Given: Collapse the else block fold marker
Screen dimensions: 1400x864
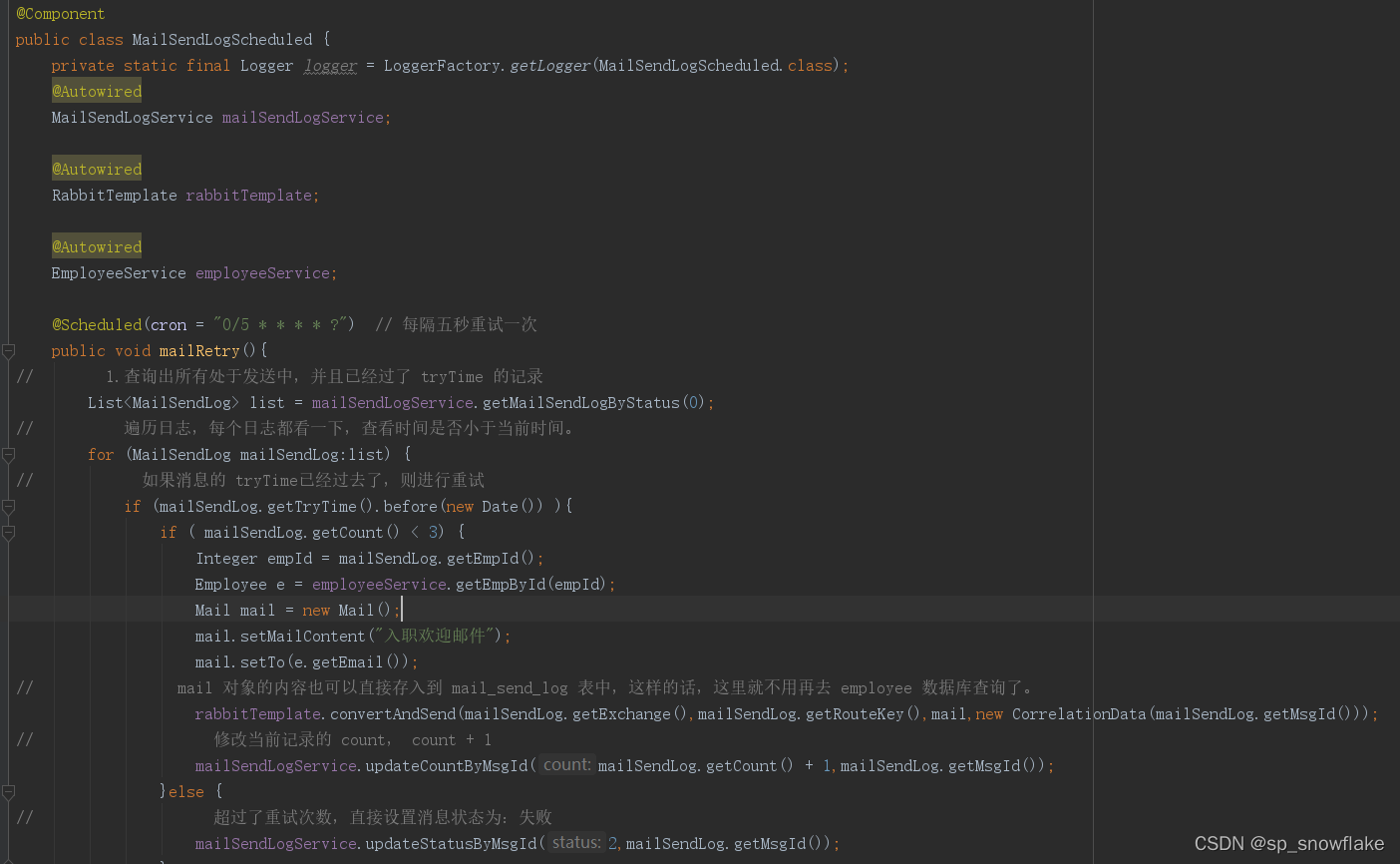Looking at the screenshot, I should coord(8,792).
